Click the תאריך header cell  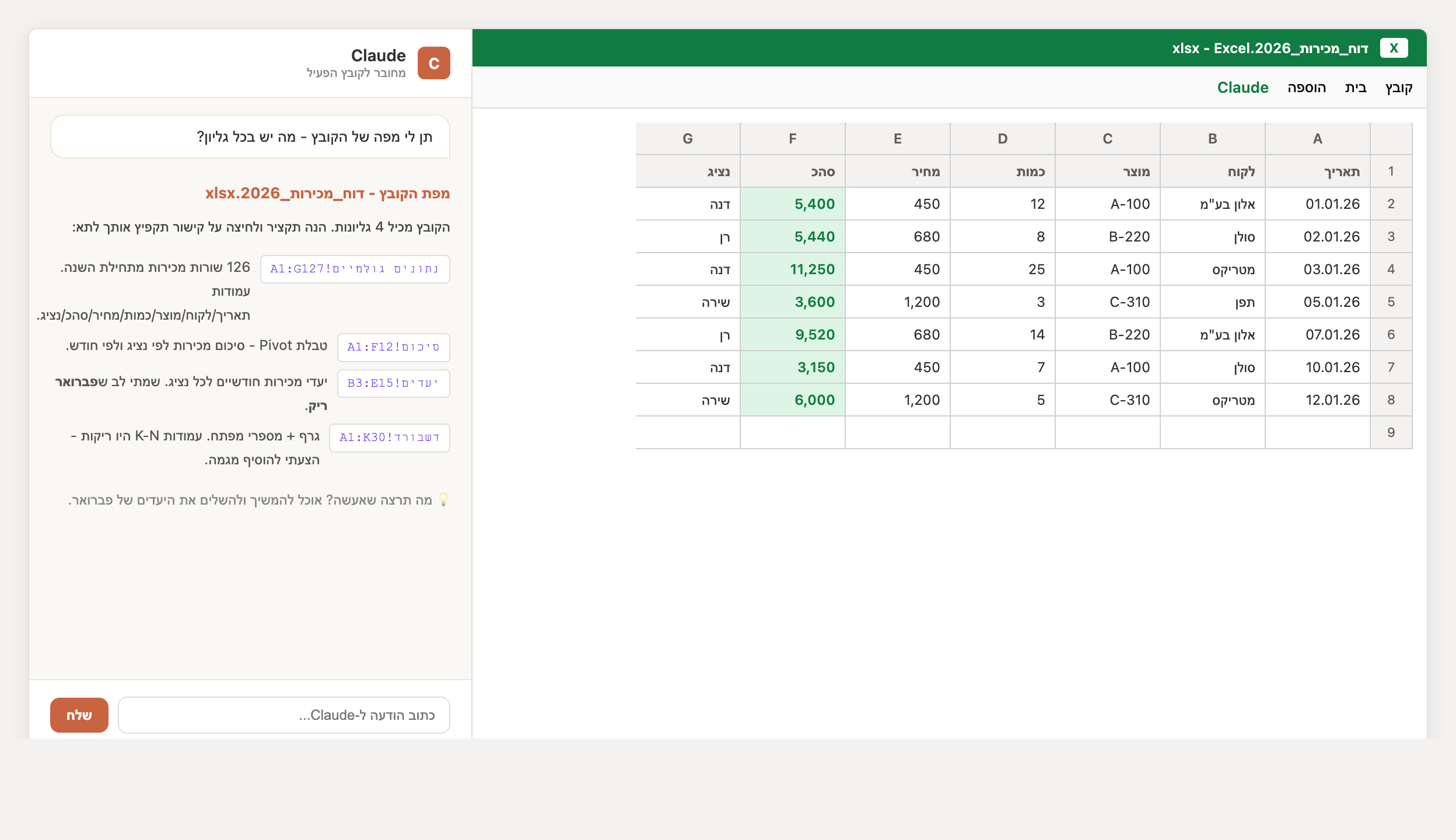(x=1317, y=171)
